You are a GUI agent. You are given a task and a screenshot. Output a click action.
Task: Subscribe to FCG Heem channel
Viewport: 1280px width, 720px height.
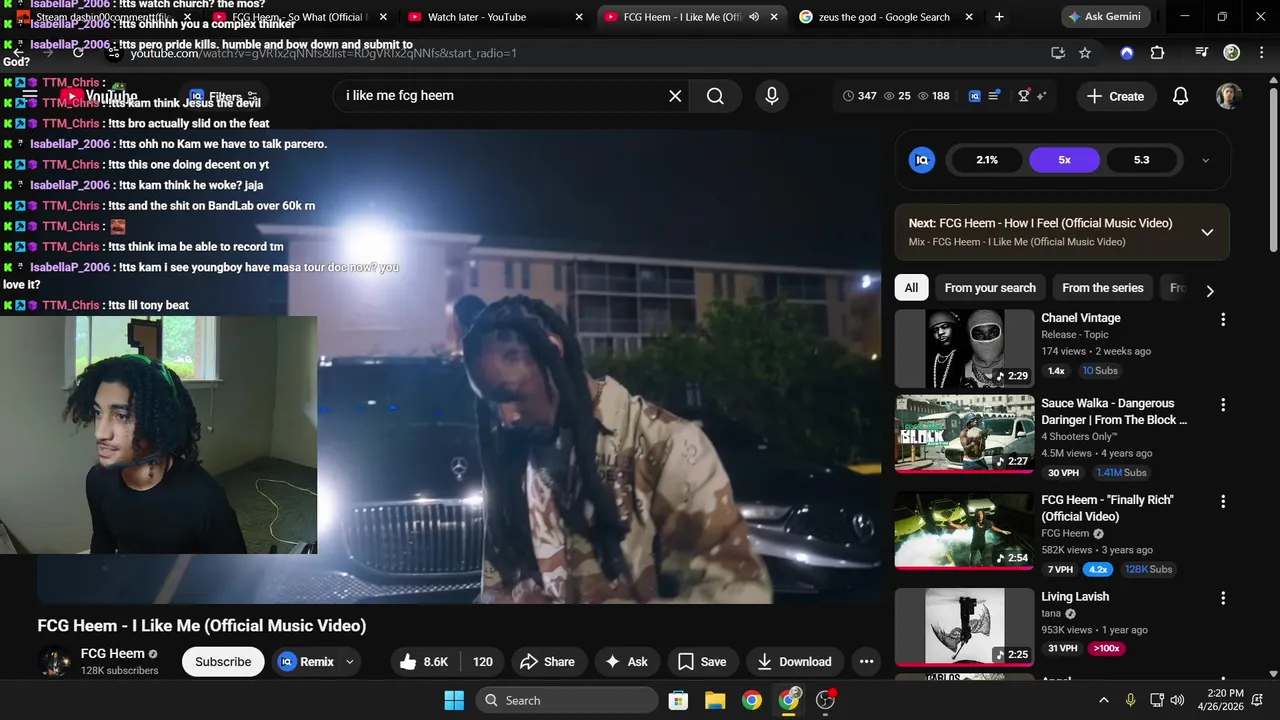pos(223,661)
